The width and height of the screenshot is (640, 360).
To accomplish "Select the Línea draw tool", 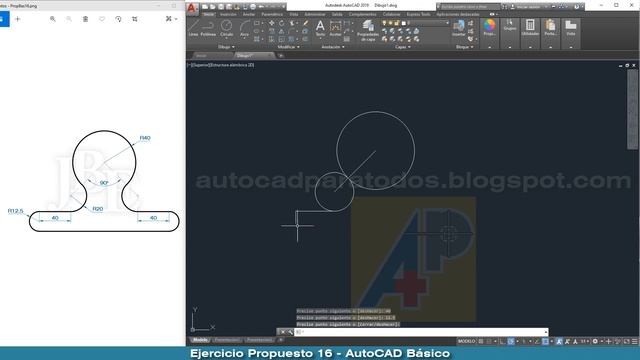I will (x=193, y=28).
